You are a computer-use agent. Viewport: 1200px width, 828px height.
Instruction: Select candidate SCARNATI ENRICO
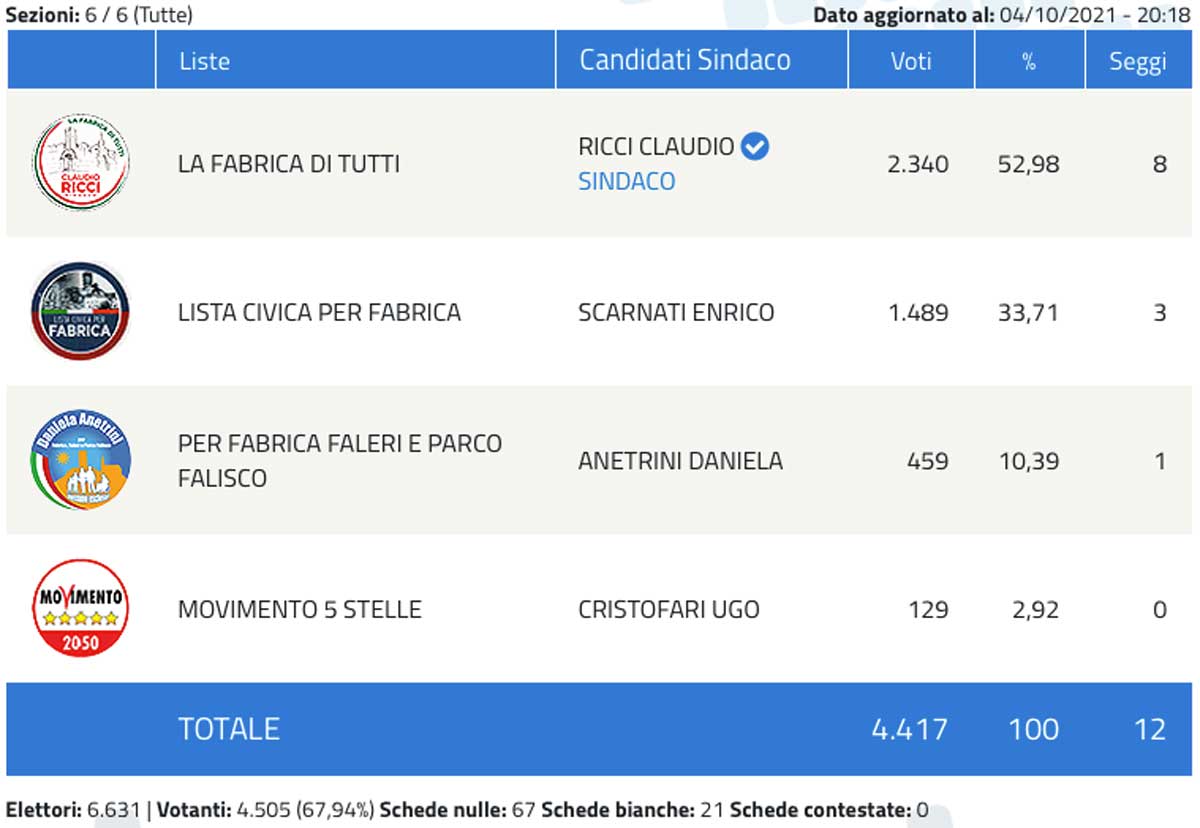[676, 312]
